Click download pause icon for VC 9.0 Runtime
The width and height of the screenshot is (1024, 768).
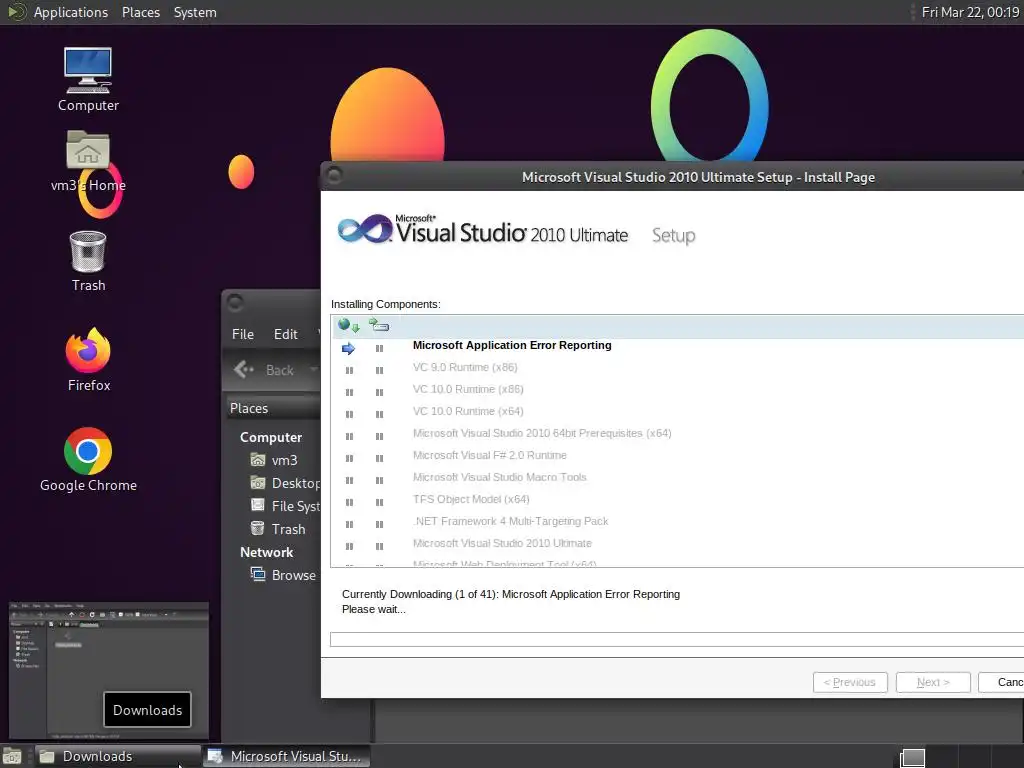pos(349,371)
